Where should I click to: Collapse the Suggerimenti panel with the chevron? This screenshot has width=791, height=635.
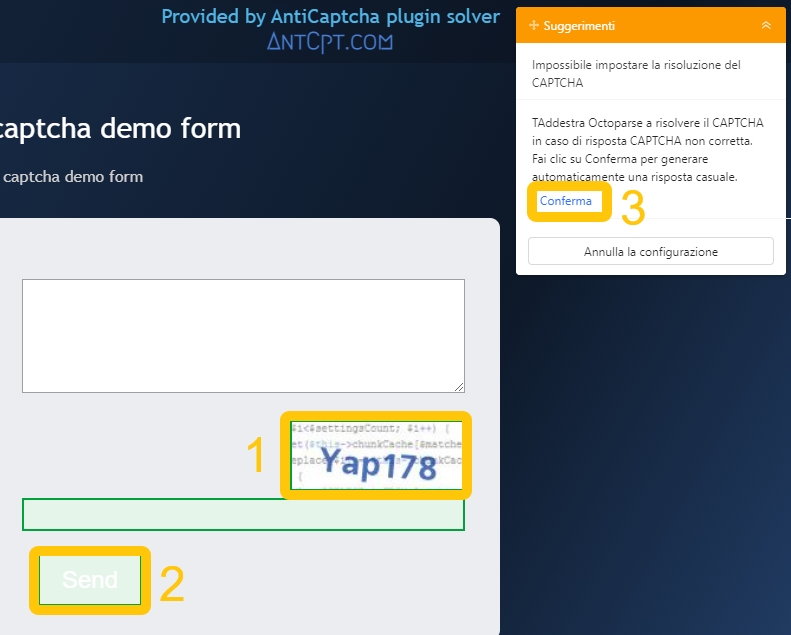pos(766,25)
